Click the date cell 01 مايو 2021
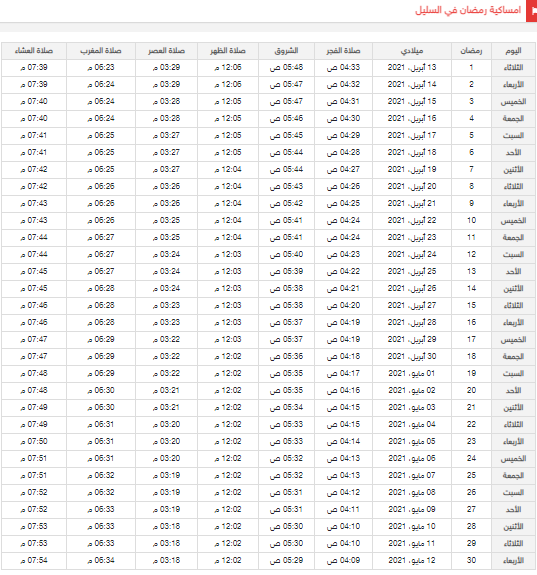 tap(412, 373)
